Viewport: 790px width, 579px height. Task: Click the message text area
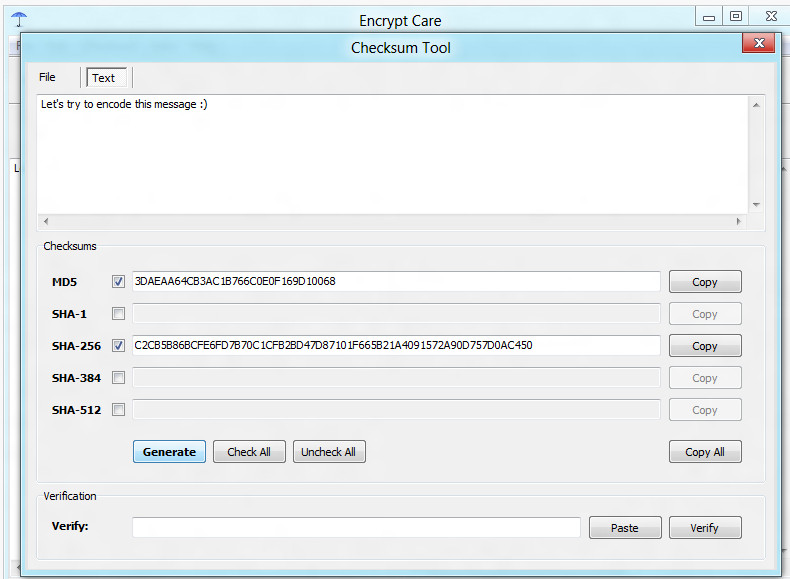pos(393,155)
